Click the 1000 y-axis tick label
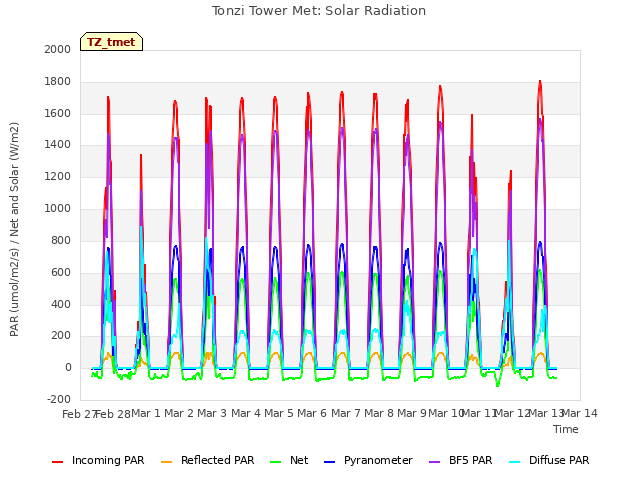 58,209
